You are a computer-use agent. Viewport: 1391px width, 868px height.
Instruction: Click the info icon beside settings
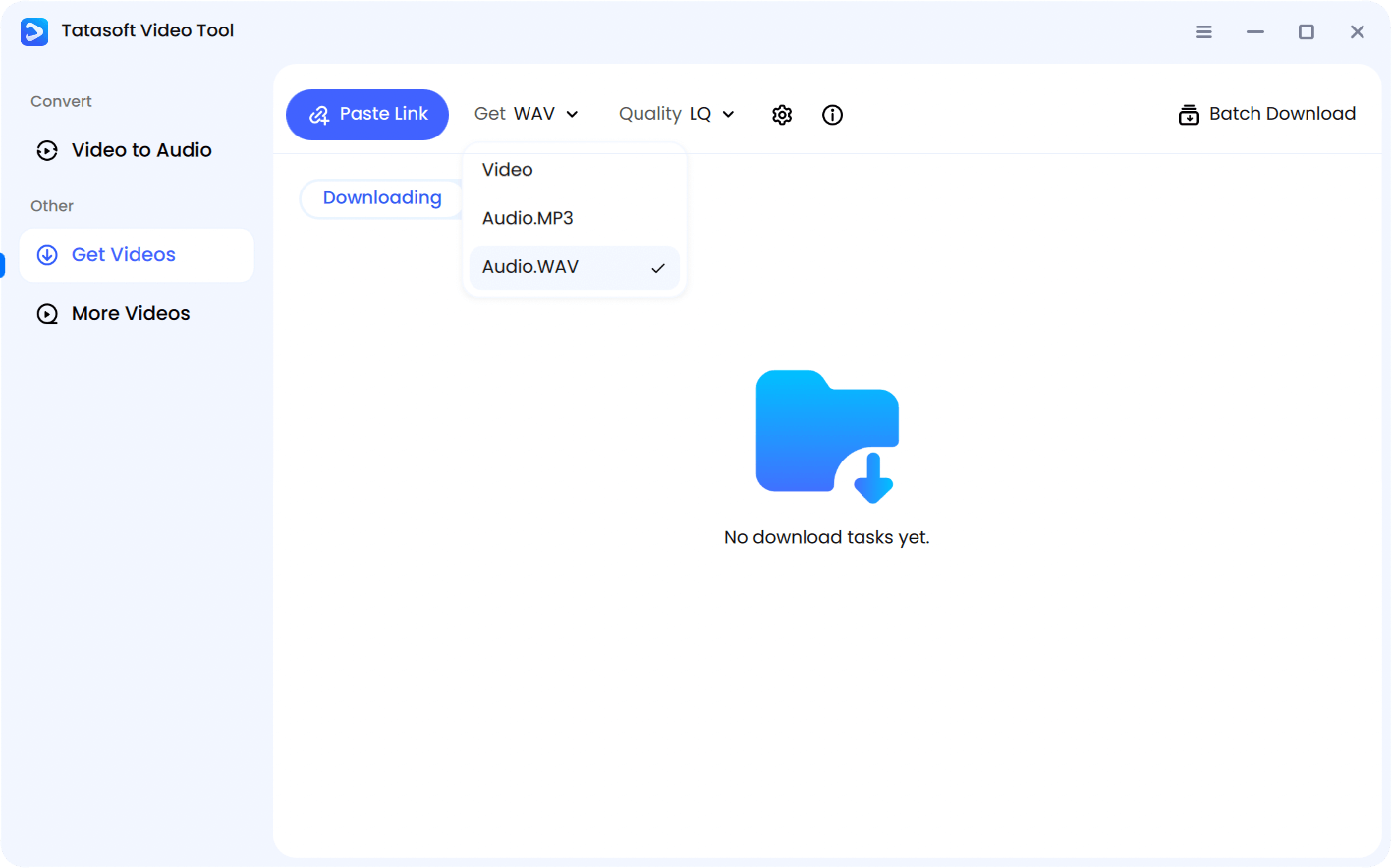[x=832, y=115]
